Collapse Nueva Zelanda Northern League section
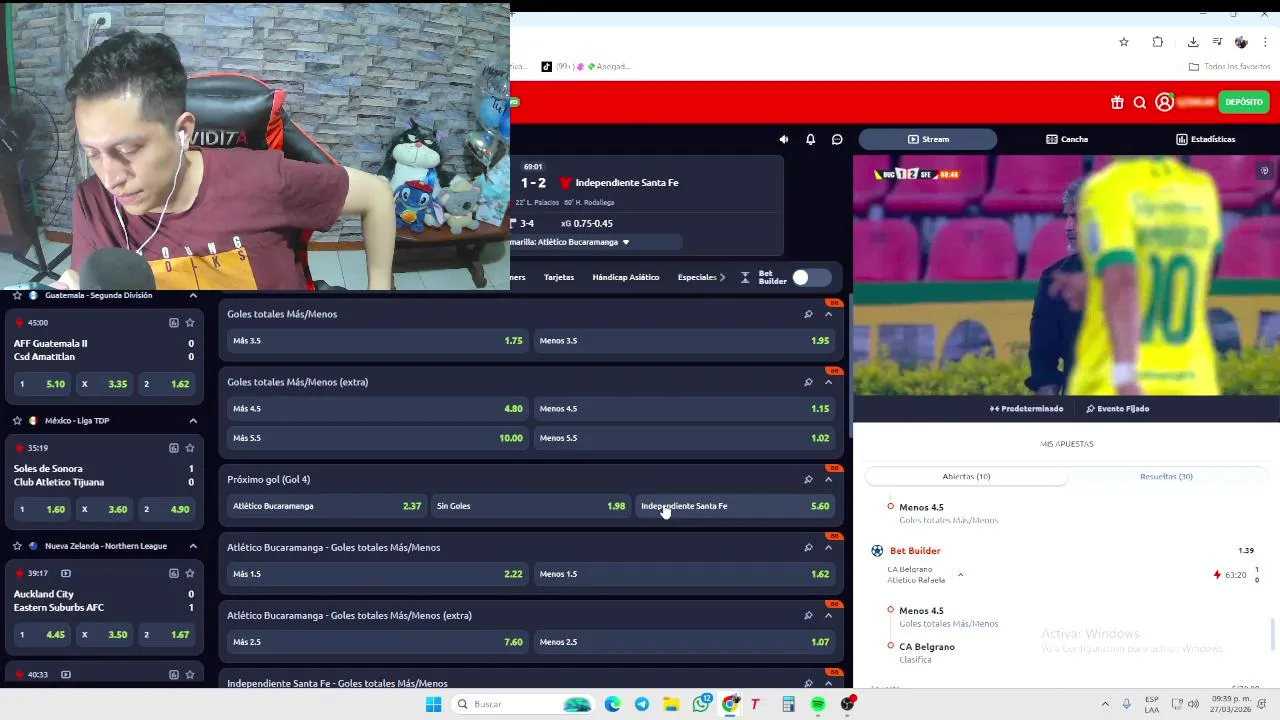 [193, 546]
